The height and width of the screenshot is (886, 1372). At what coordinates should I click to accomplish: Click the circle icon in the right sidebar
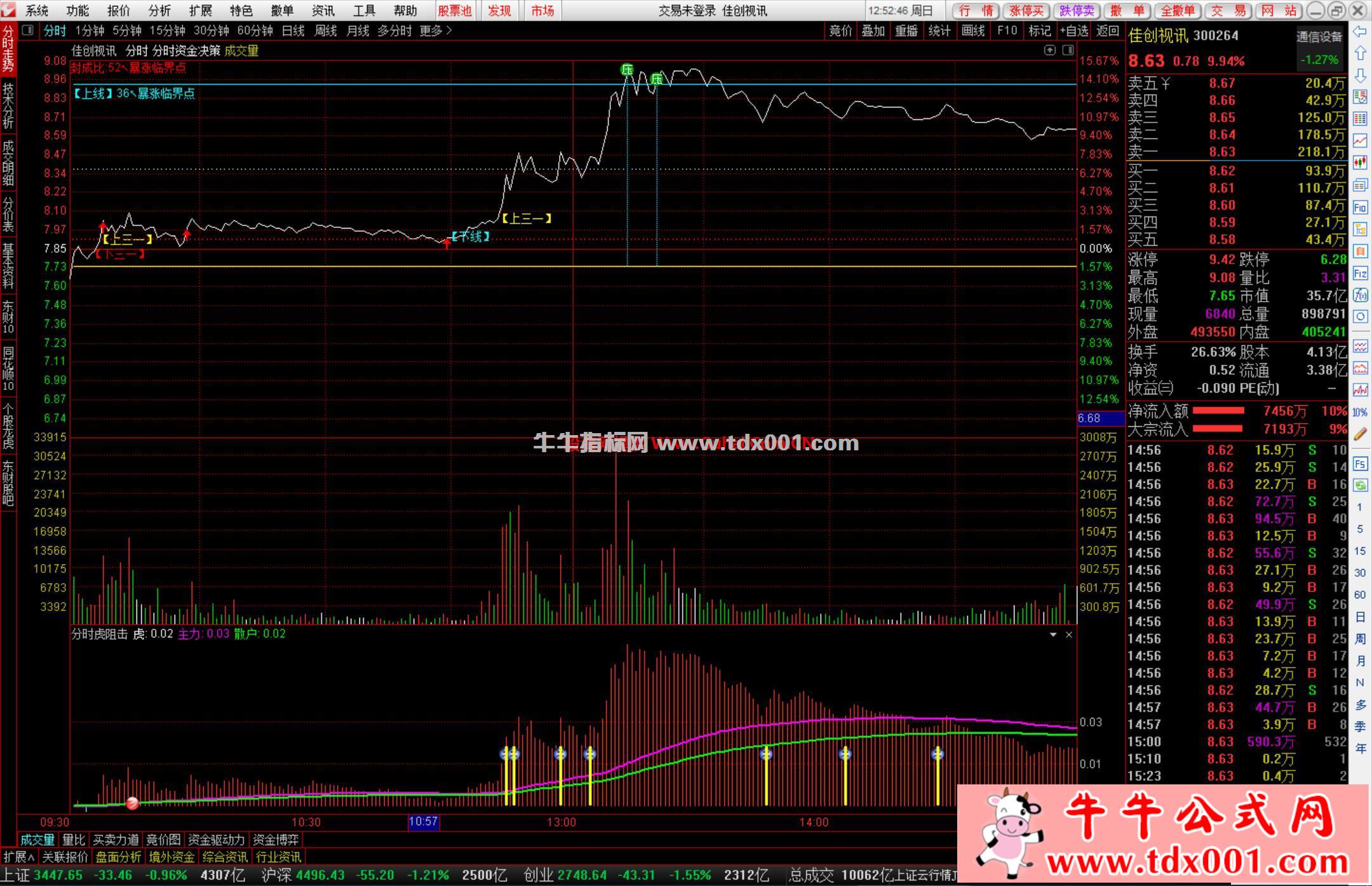1360,316
